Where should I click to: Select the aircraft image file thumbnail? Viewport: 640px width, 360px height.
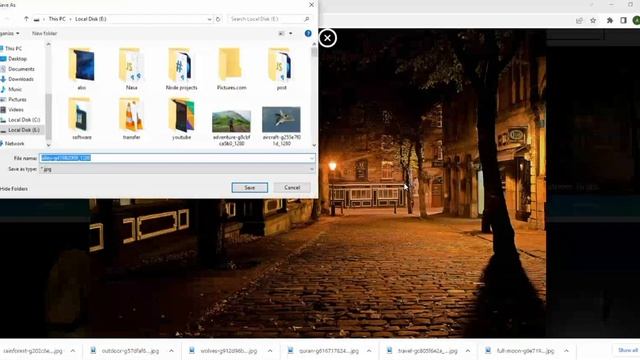coord(281,119)
